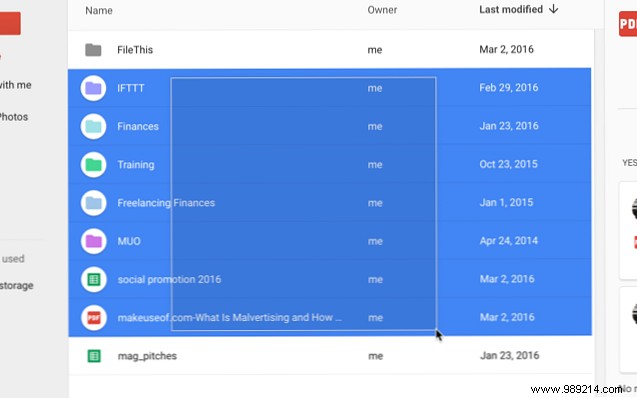The height and width of the screenshot is (398, 637).
Task: Open the Shared with me sidebar item
Action: [x=15, y=85]
